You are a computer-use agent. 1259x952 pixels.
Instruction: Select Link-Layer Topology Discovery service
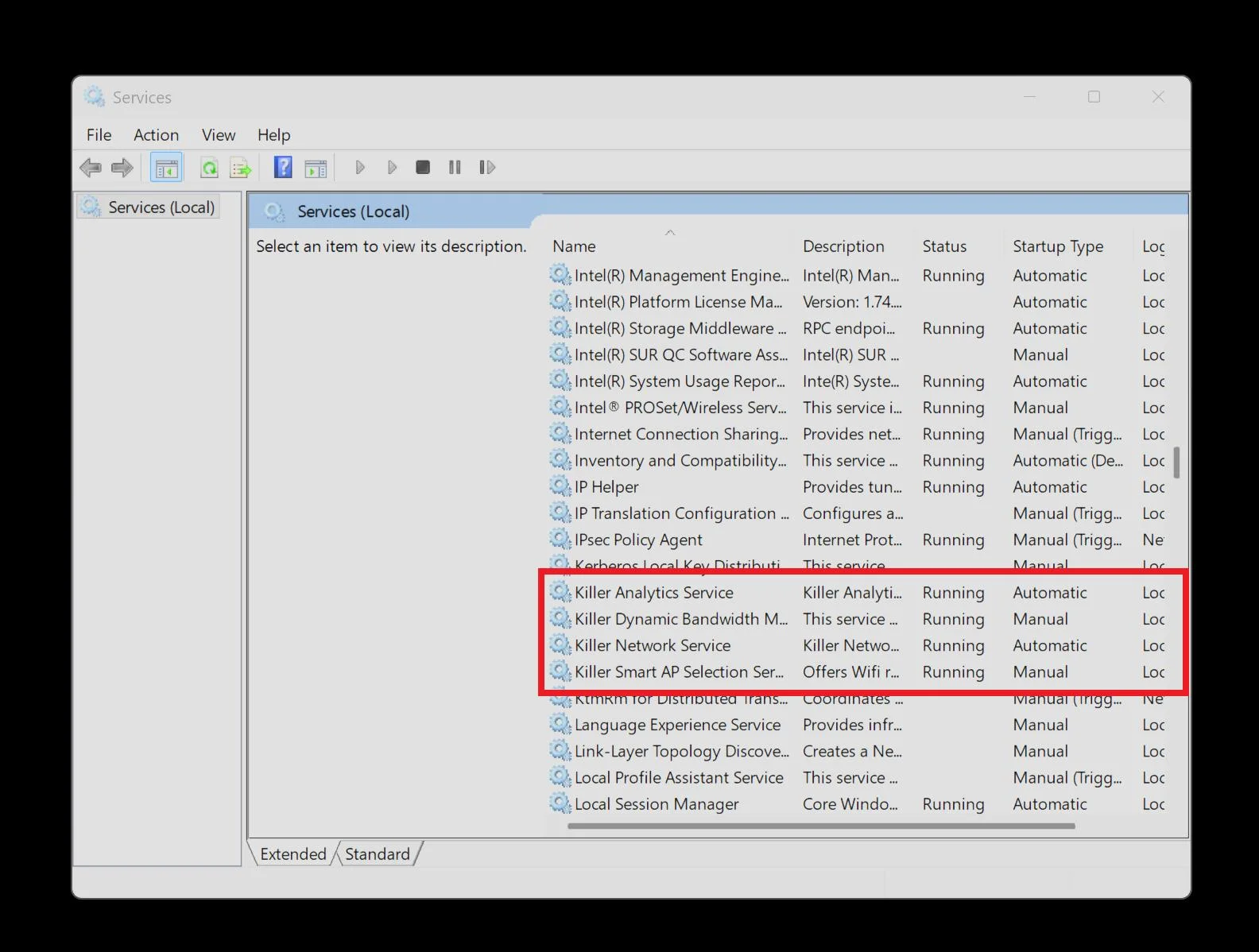click(857, 750)
